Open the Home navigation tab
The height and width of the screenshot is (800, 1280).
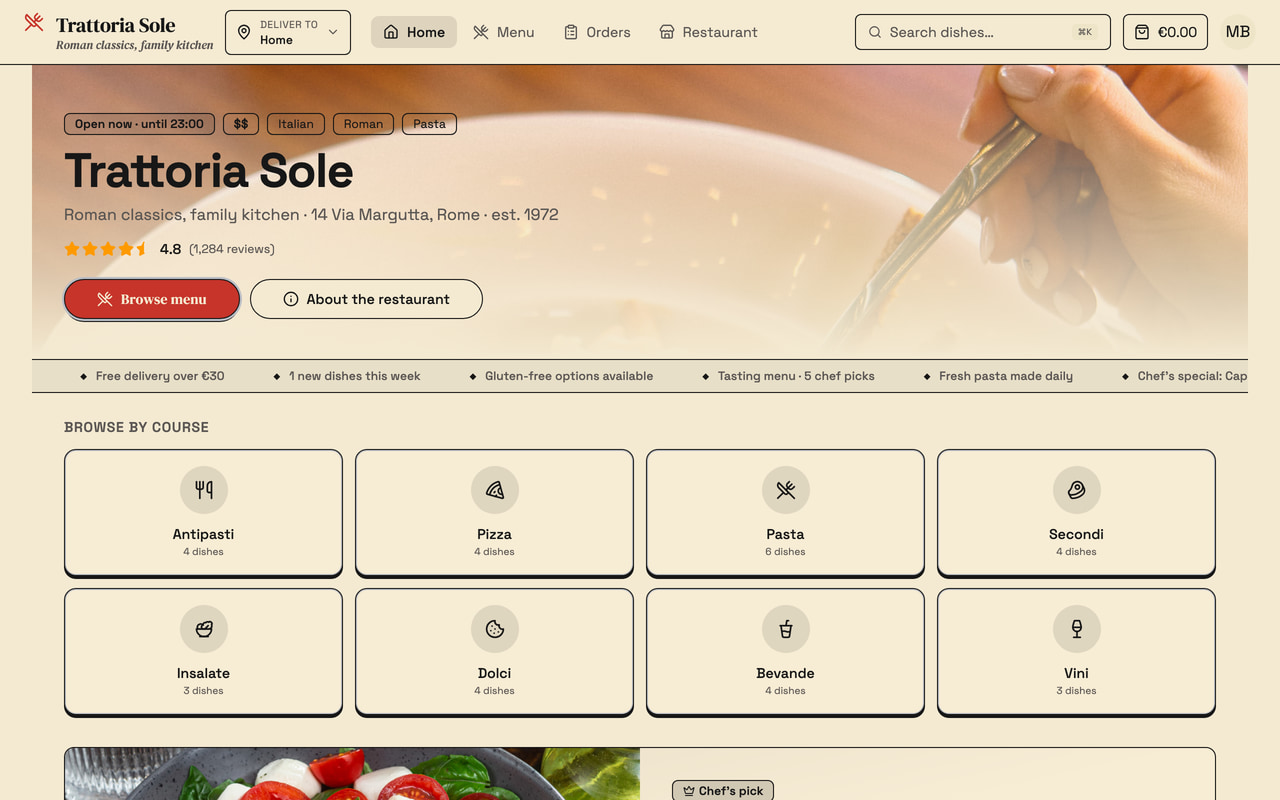click(x=414, y=32)
